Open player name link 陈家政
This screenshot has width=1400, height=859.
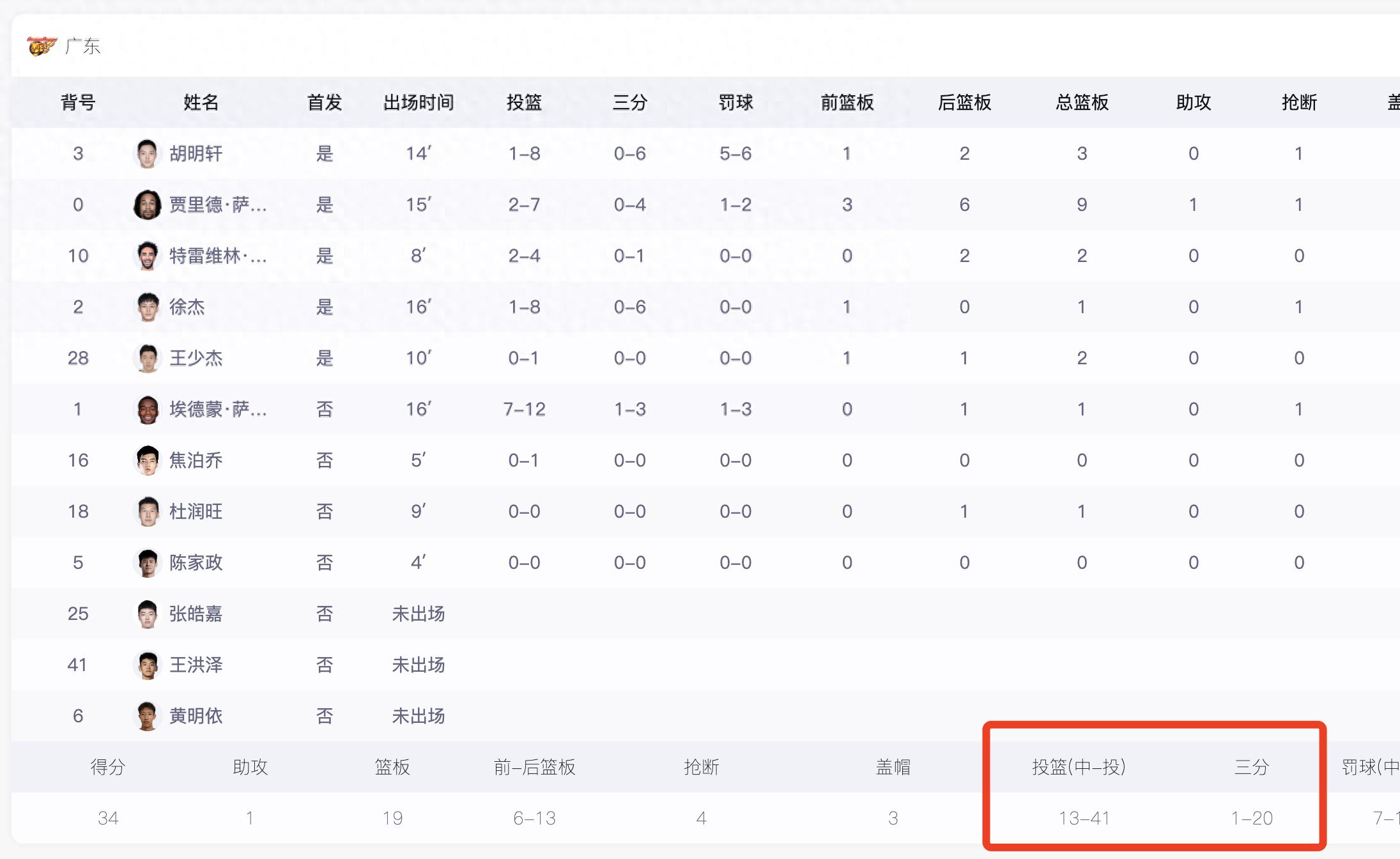pyautogui.click(x=196, y=562)
